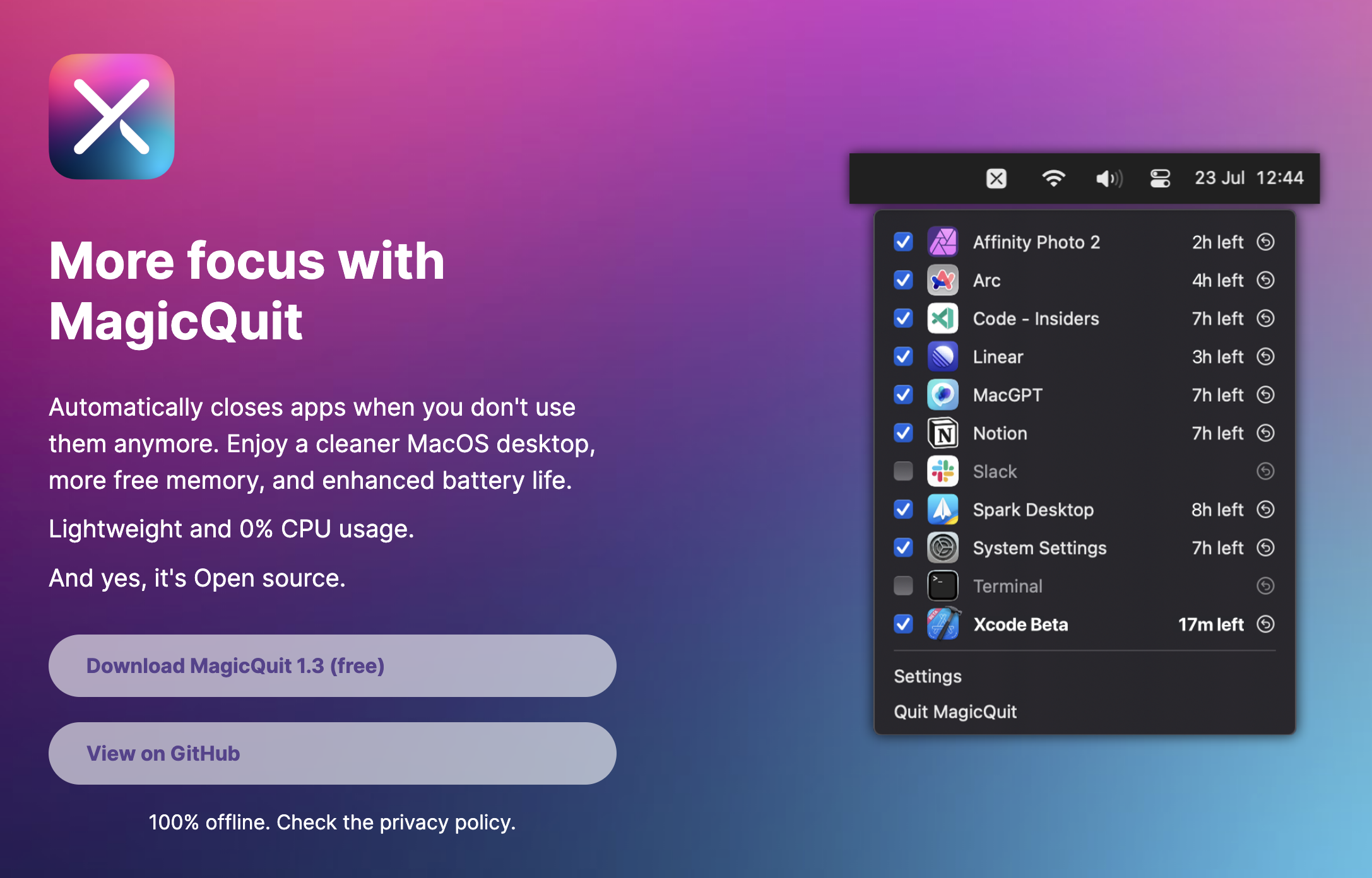Click the date and time clock

coord(1249,178)
